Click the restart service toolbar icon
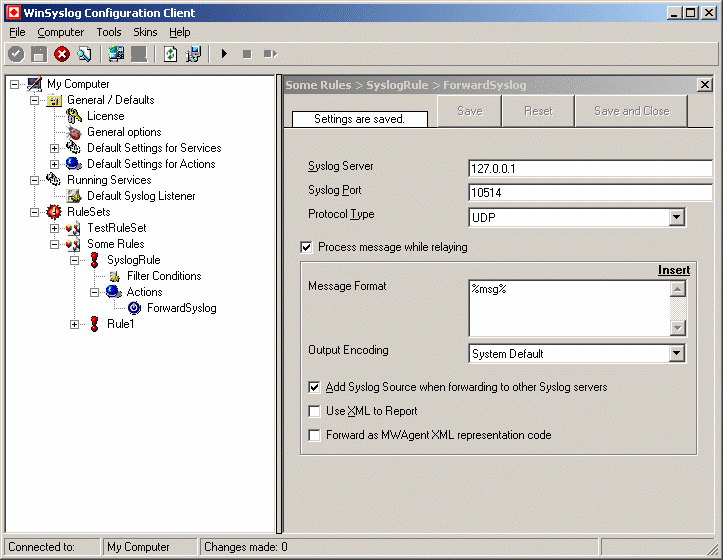723x560 pixels. pos(270,54)
